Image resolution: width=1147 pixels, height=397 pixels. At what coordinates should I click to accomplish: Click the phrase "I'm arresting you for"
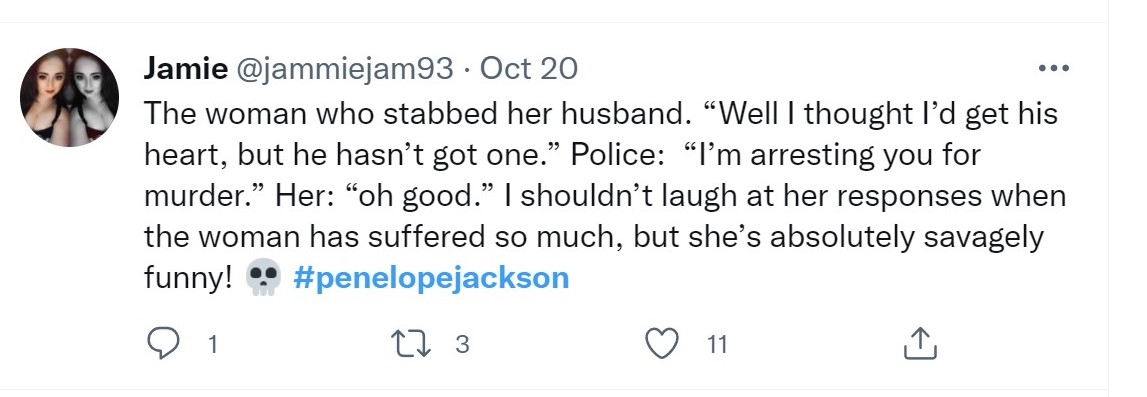pos(833,156)
